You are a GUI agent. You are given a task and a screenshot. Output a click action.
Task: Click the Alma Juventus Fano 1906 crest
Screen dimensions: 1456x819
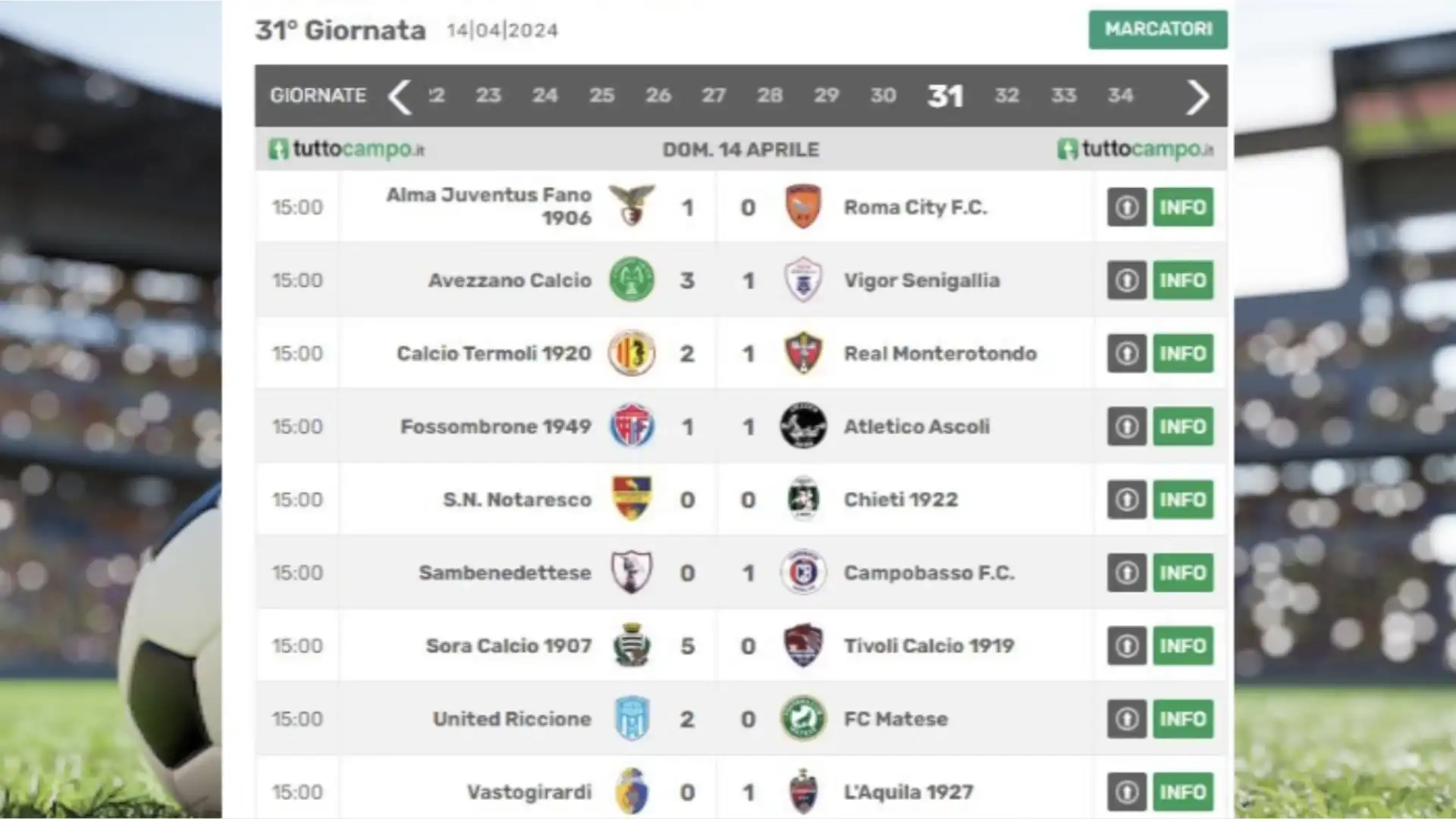click(632, 206)
